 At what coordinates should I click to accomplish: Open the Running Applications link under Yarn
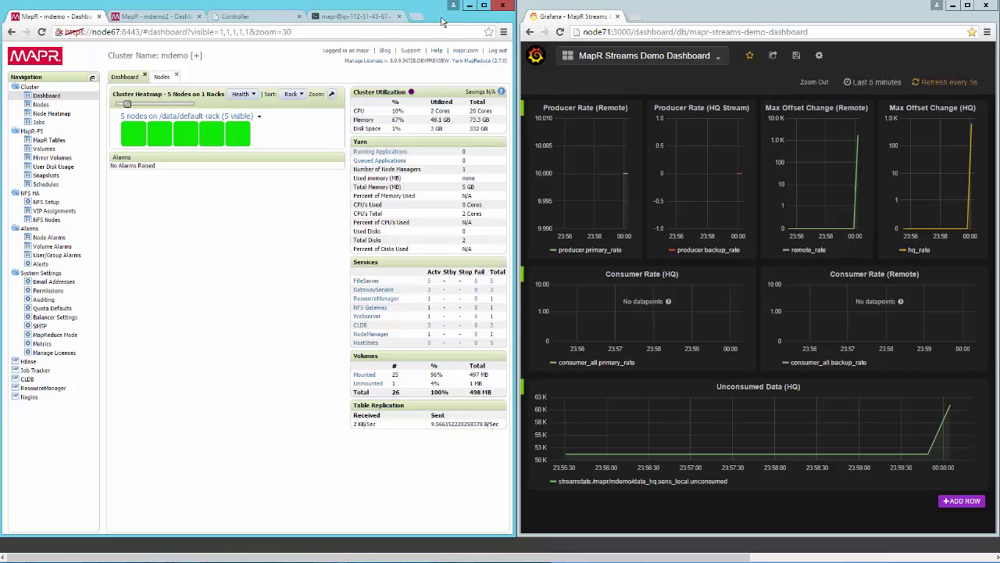click(379, 152)
